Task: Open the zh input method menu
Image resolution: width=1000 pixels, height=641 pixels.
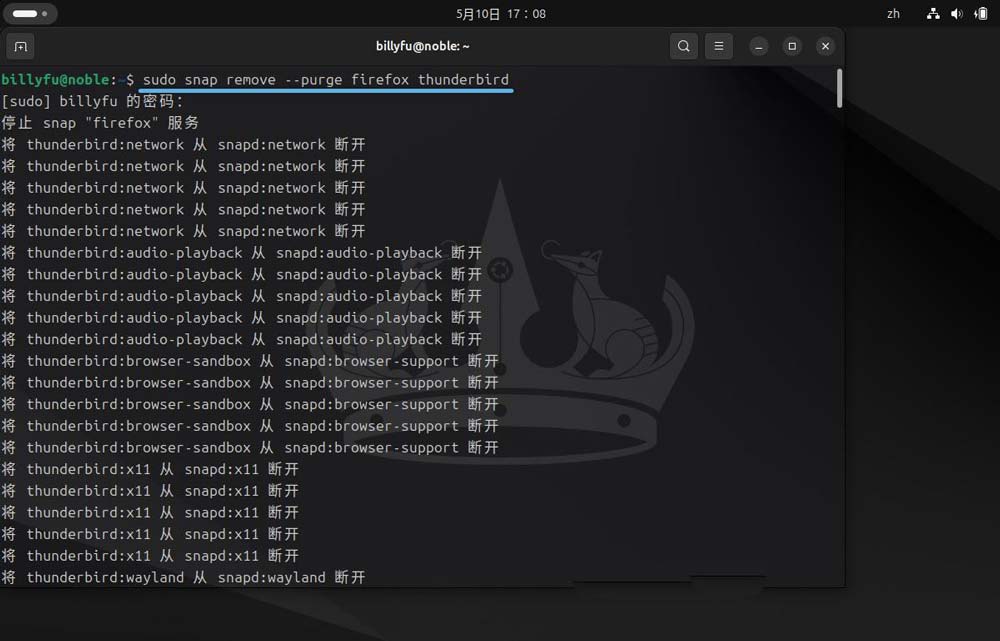Action: (893, 14)
